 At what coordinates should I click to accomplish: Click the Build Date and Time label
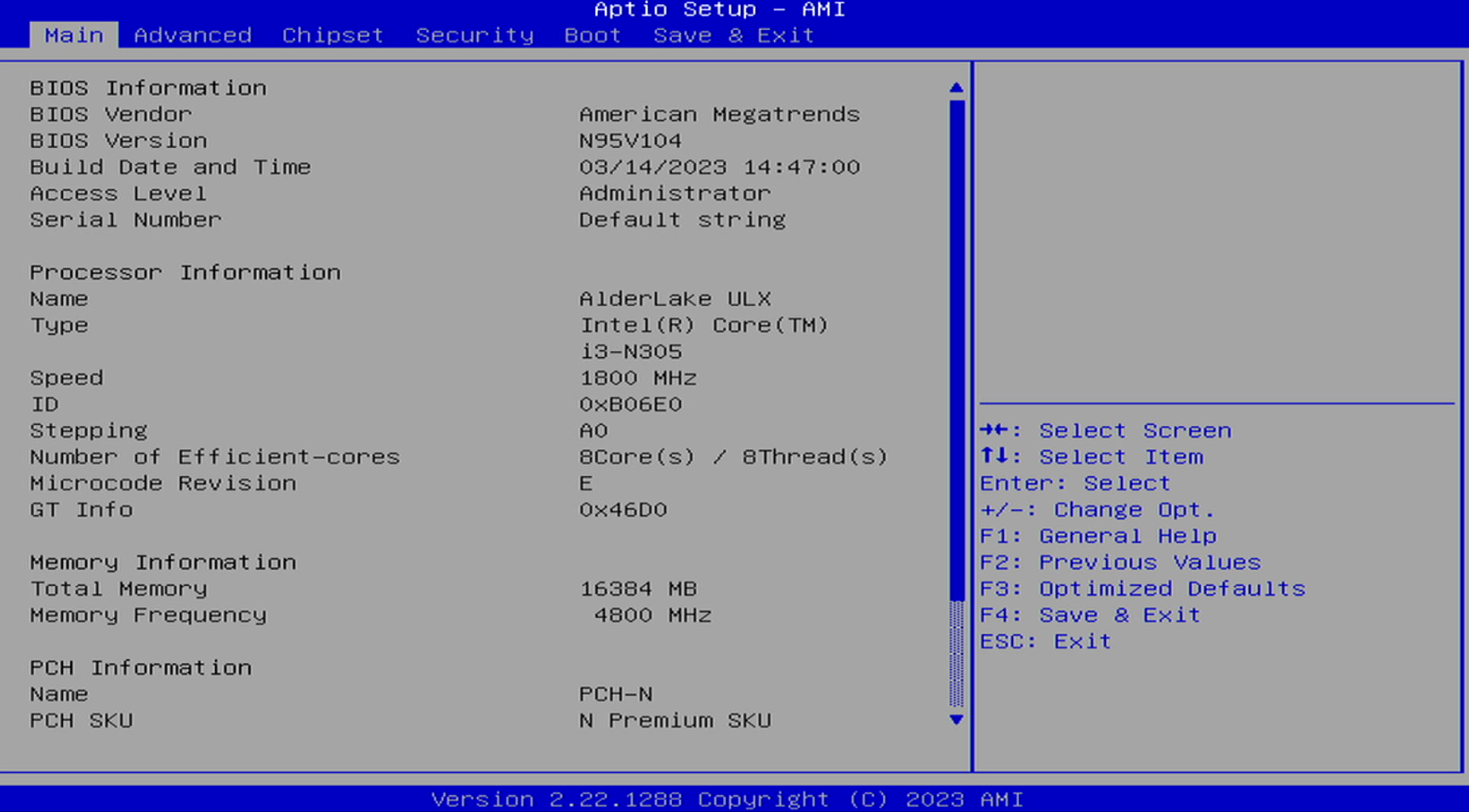(x=170, y=167)
